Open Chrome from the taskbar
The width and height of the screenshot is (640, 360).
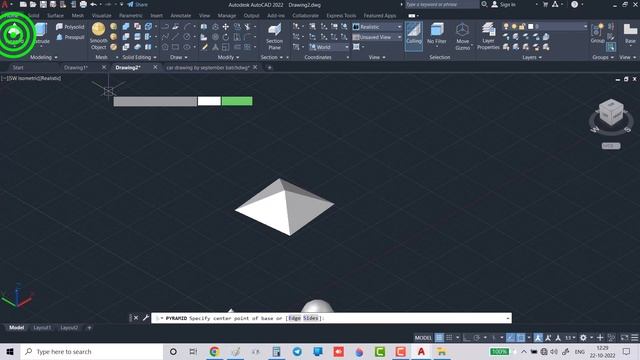coord(214,351)
